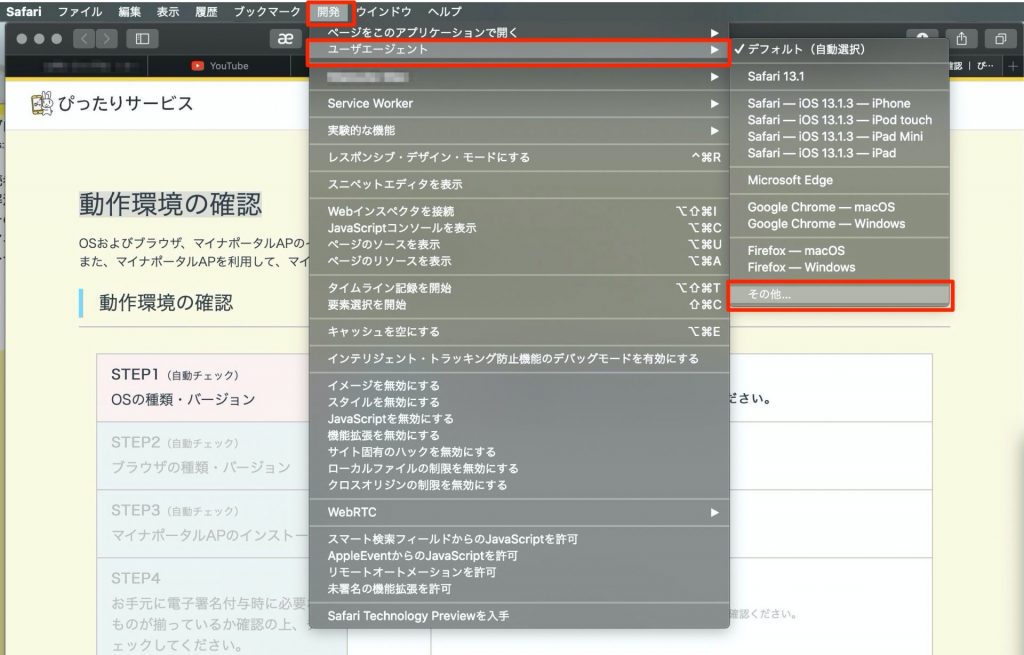Select ページのリソースを表示
Viewport: 1024px width, 655px height.
(x=519, y=261)
